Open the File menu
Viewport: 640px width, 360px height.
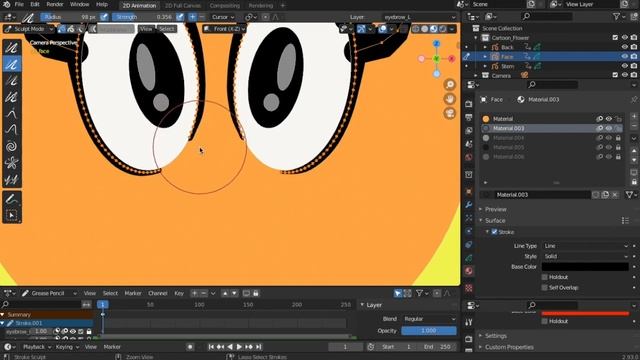[x=19, y=4]
